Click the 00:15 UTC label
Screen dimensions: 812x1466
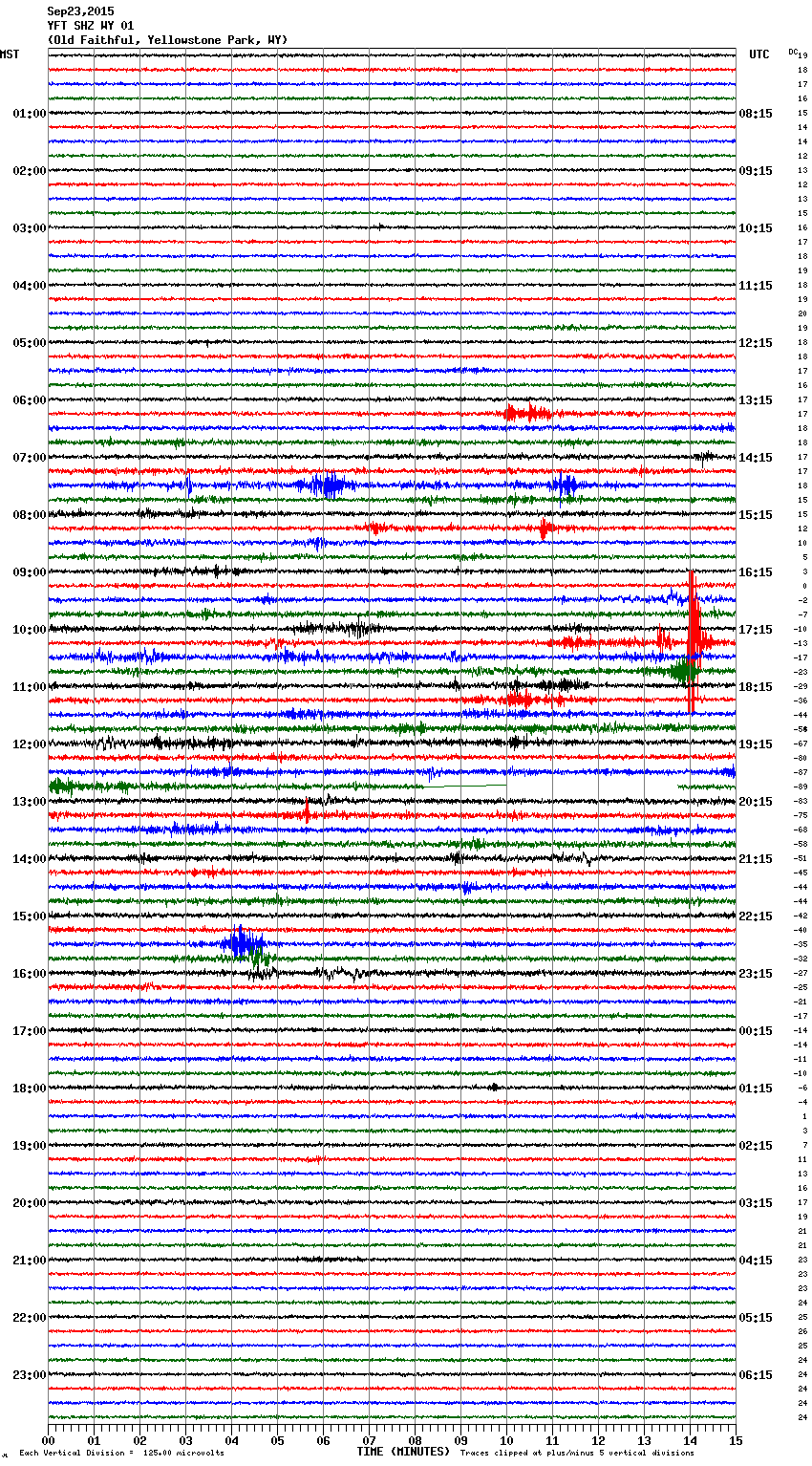pyautogui.click(x=756, y=1031)
